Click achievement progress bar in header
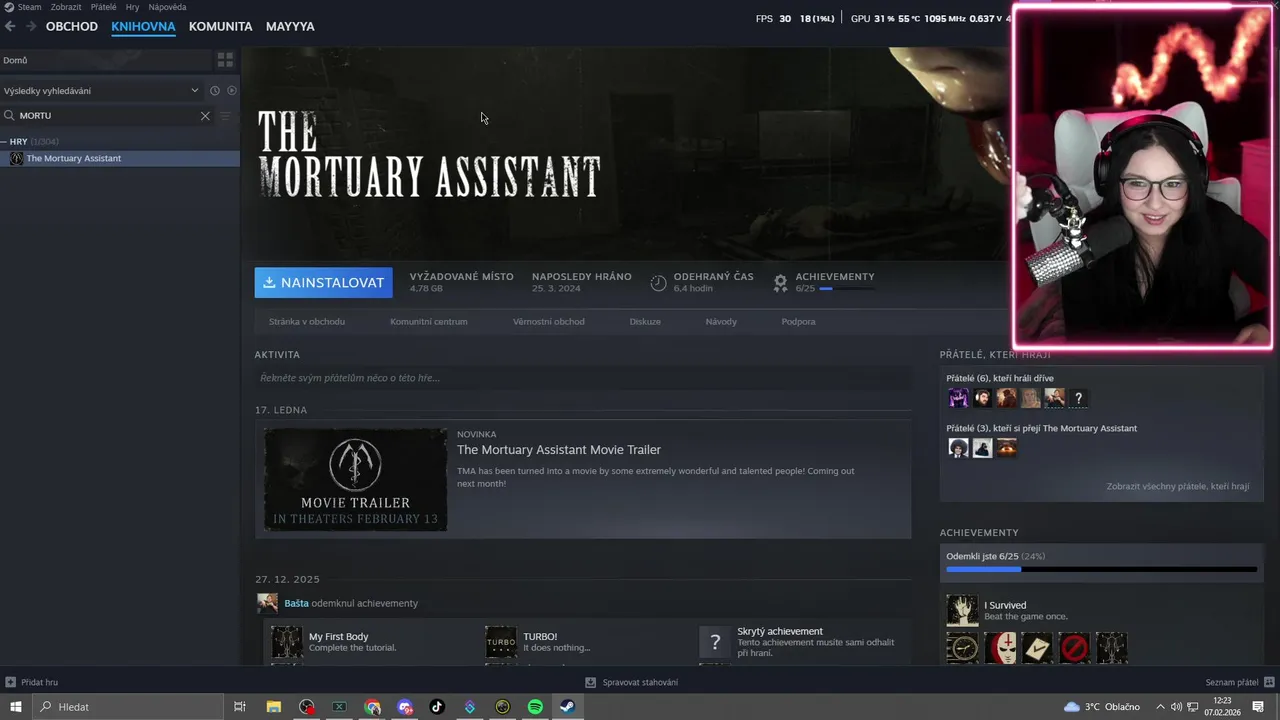The height and width of the screenshot is (720, 1280). pyautogui.click(x=846, y=289)
